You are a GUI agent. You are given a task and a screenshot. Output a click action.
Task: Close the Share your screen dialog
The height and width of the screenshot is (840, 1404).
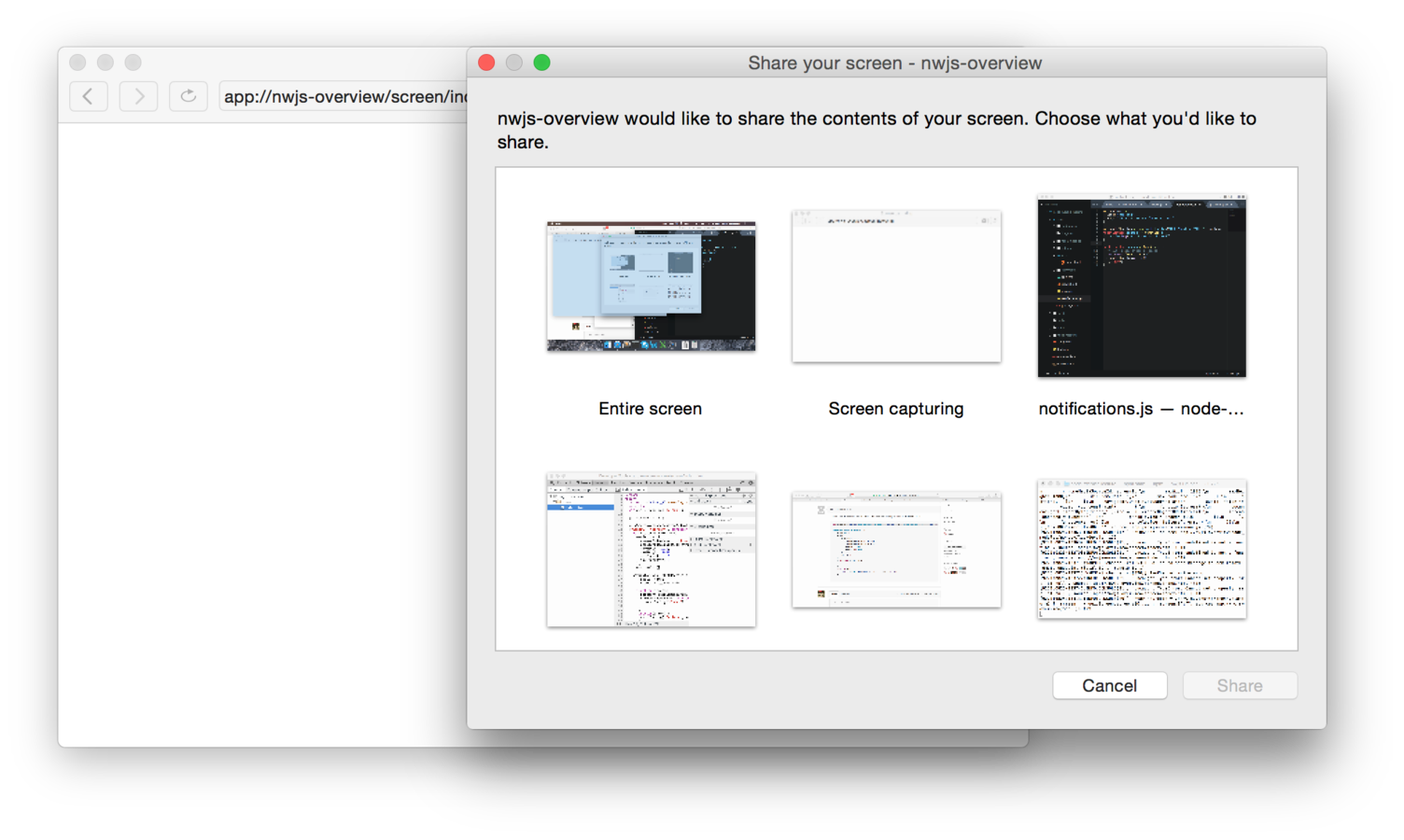click(486, 63)
